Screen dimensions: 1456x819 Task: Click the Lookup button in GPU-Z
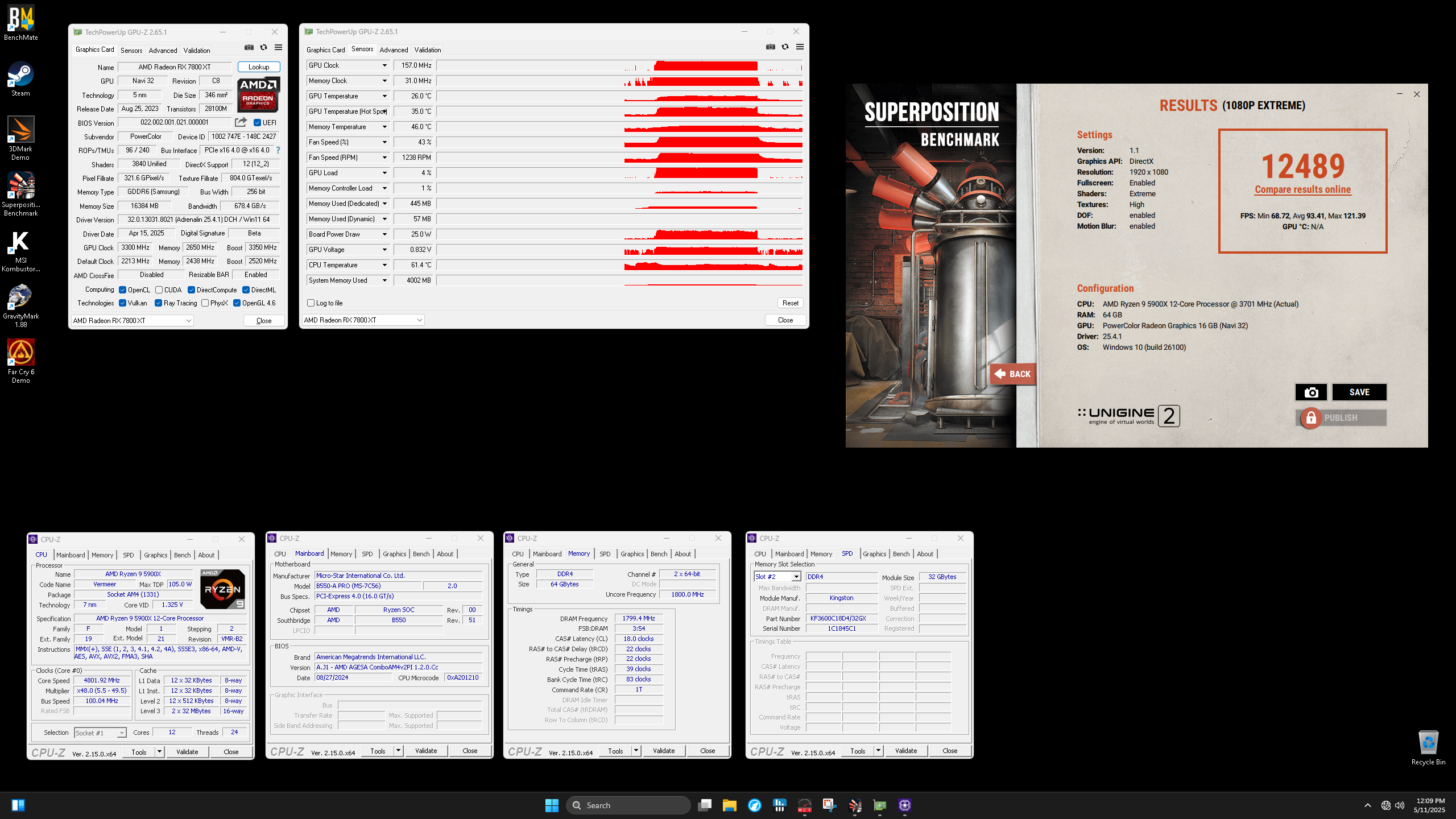[259, 67]
